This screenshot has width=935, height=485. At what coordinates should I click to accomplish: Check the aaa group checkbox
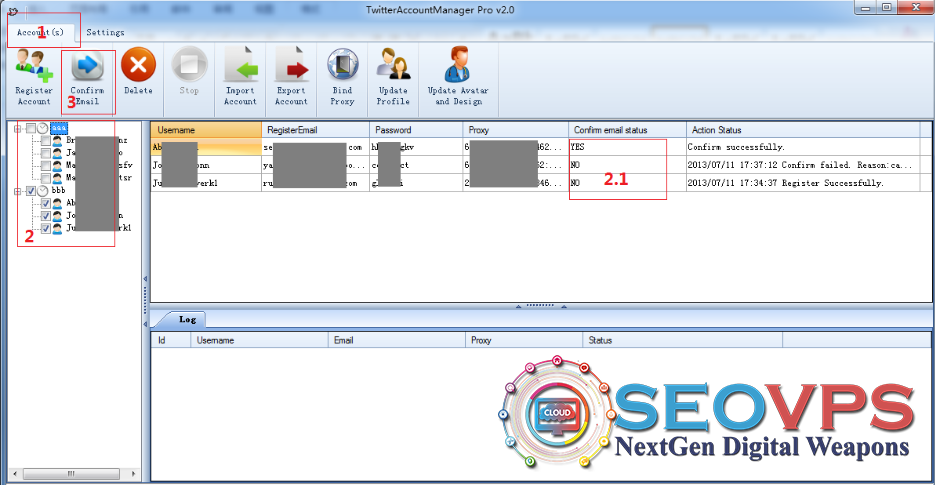(x=31, y=128)
